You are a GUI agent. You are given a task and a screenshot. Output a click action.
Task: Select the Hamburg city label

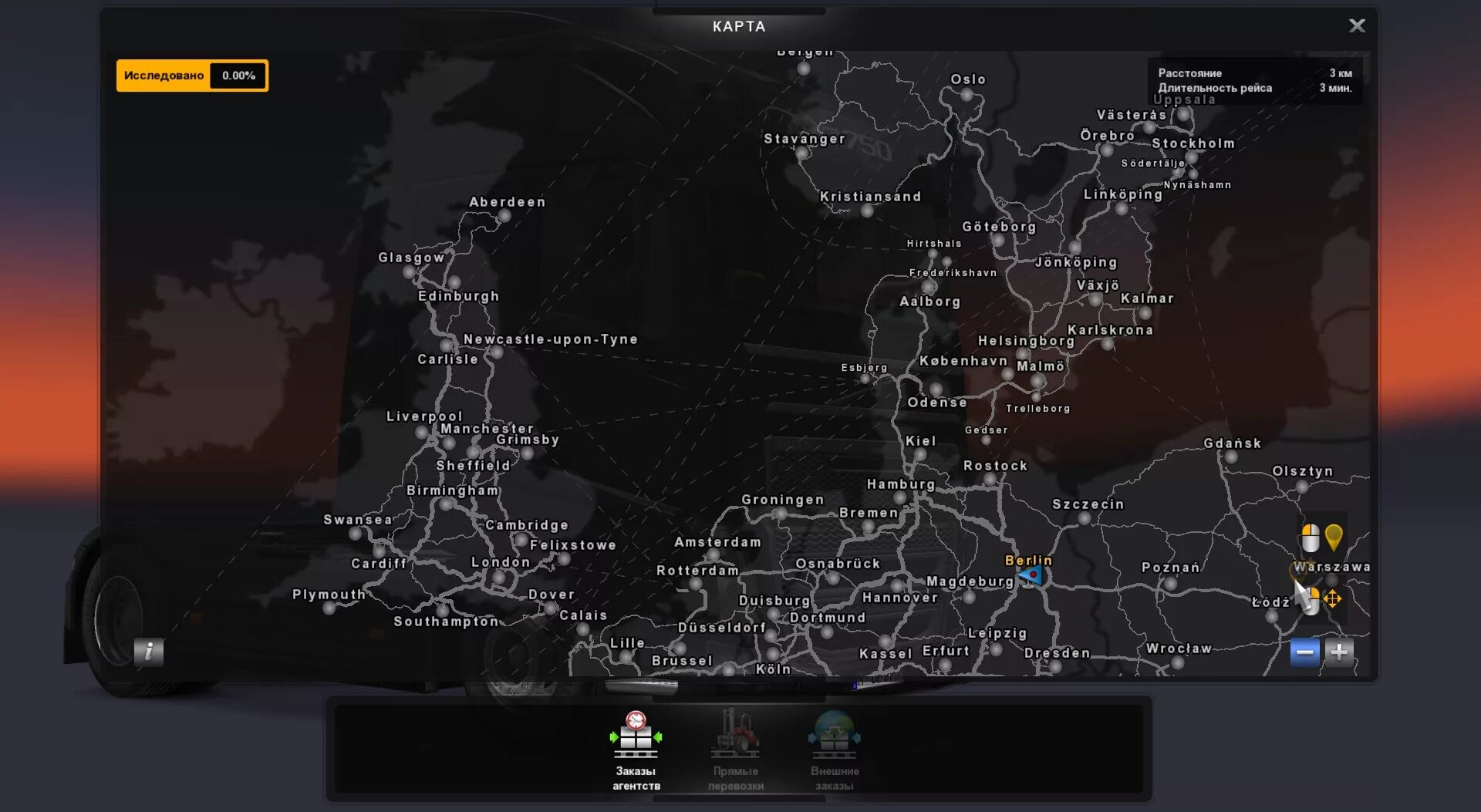(x=901, y=484)
